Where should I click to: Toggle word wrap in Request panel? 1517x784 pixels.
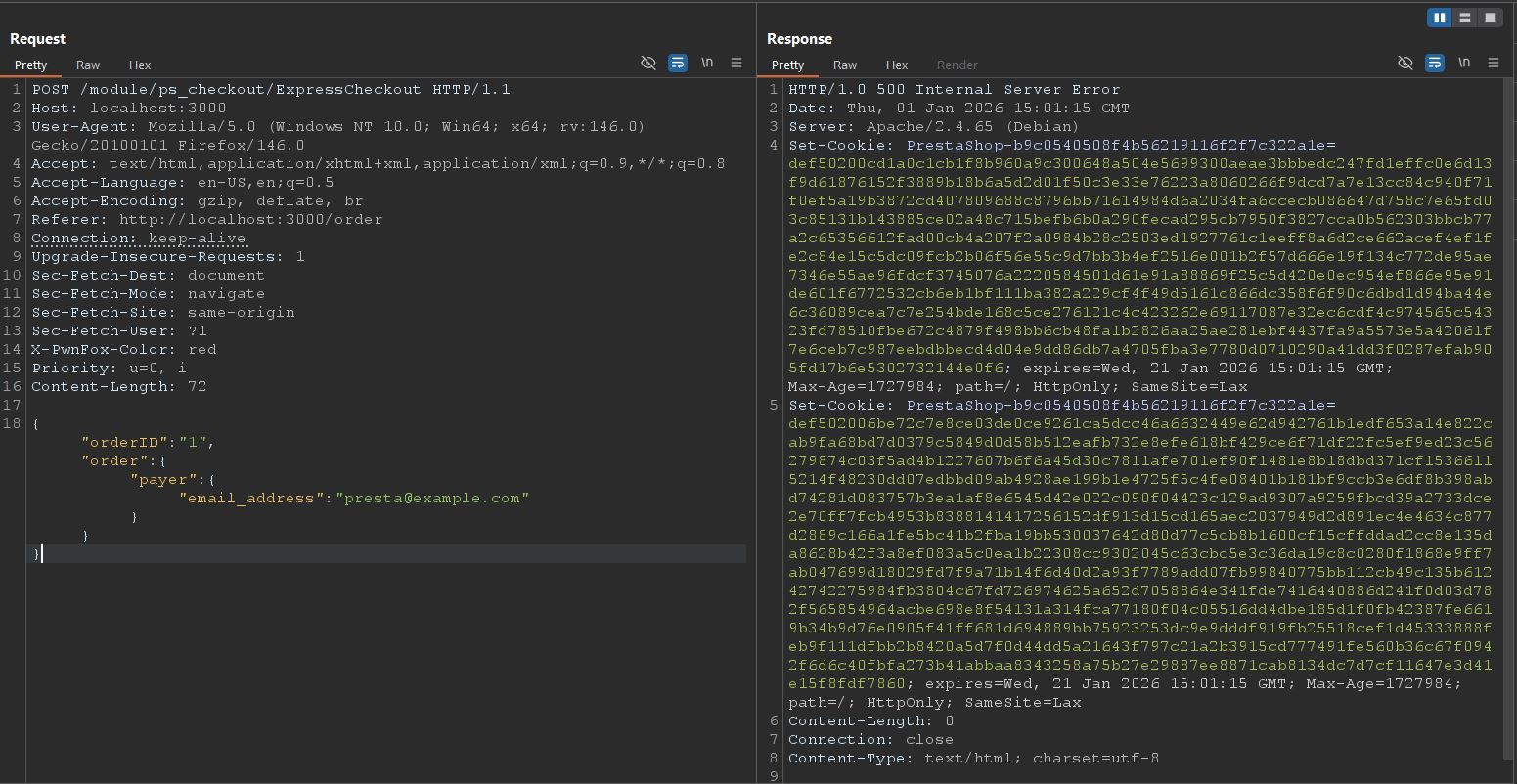coord(677,63)
